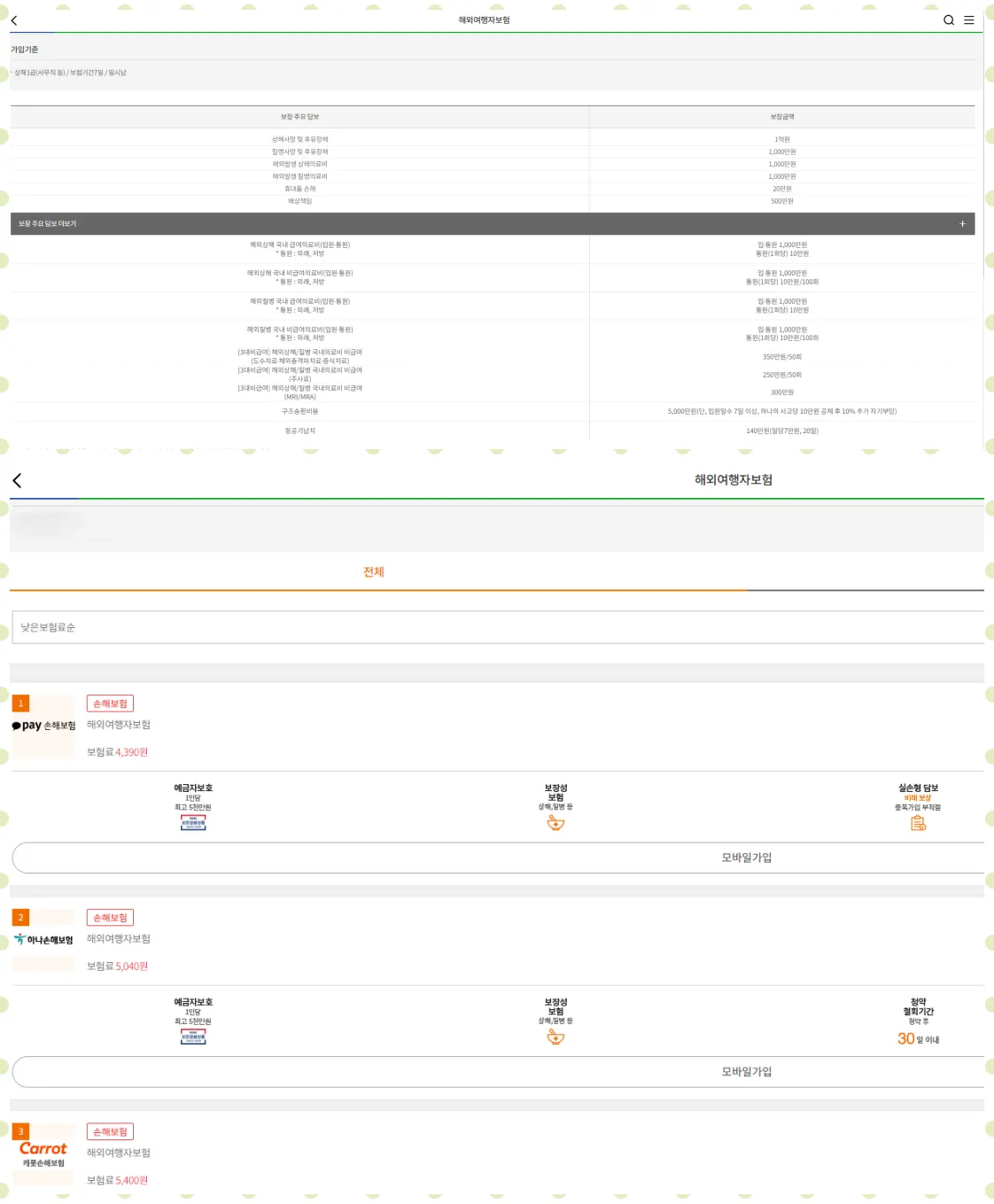This screenshot has height=1204, width=994.
Task: Click 250만원/50회 amount
Action: (782, 375)
